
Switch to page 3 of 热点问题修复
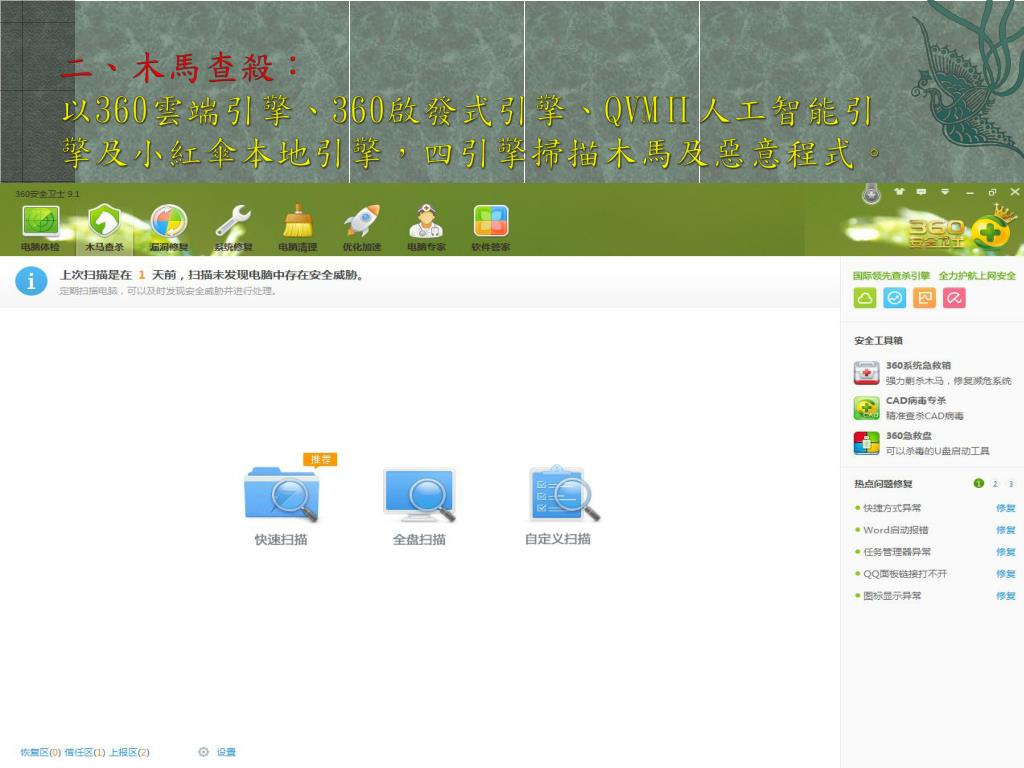click(x=1011, y=484)
